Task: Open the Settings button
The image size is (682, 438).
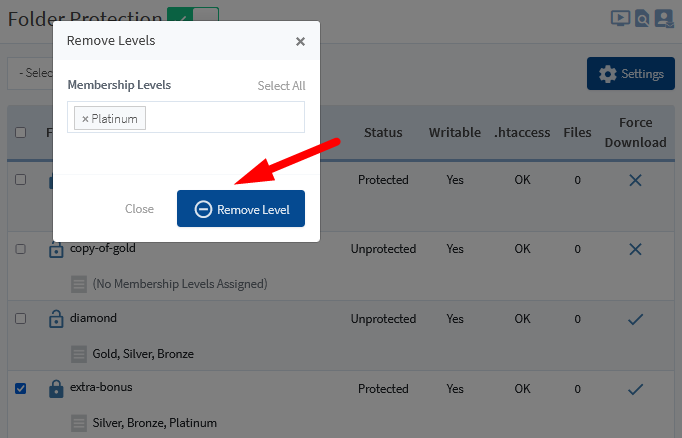Action: [x=631, y=74]
